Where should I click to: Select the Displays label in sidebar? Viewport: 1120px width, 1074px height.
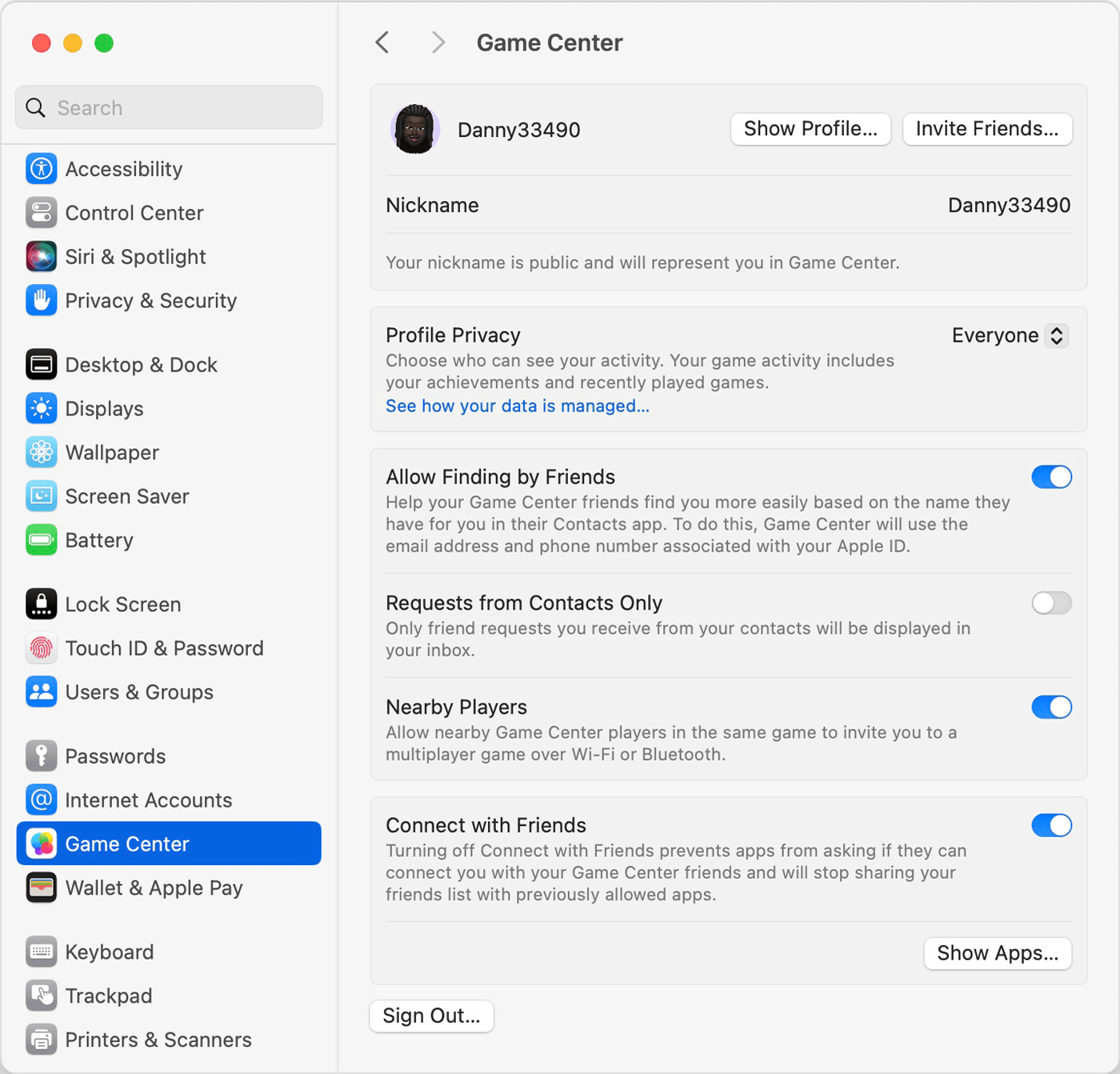click(x=104, y=409)
